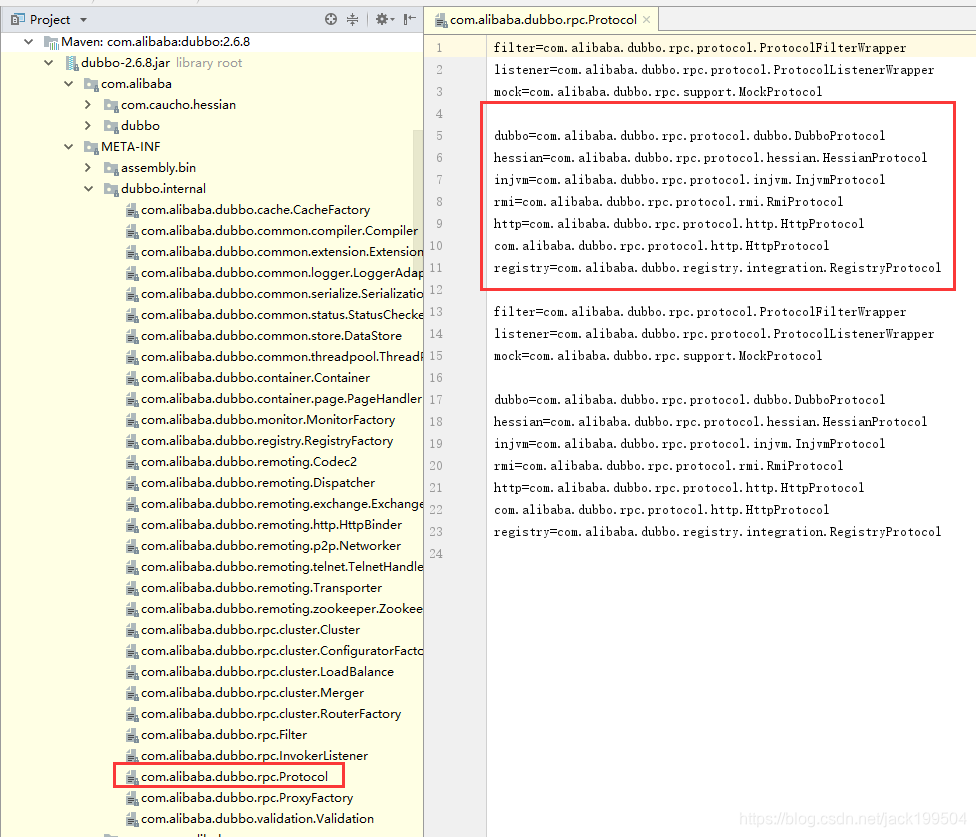Click the META-INF folder icon
The height and width of the screenshot is (837, 976).
pyautogui.click(x=92, y=147)
